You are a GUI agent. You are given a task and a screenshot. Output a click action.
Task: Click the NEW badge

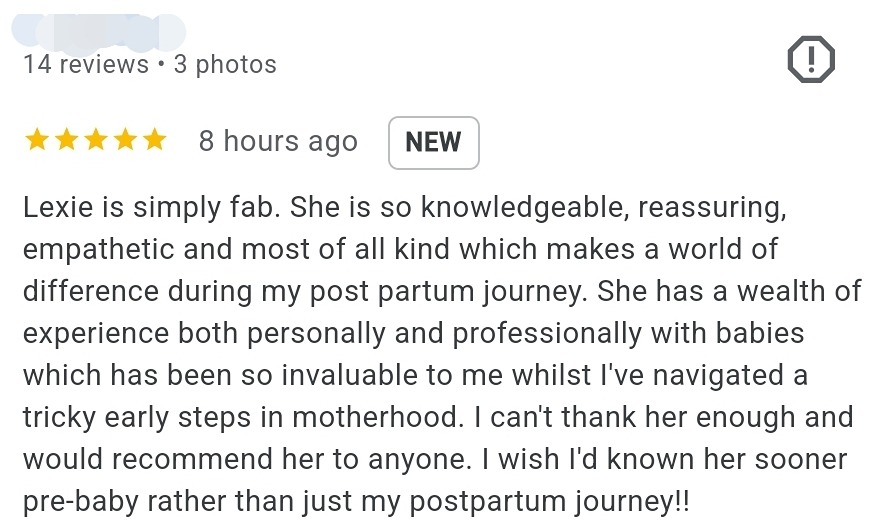433,142
